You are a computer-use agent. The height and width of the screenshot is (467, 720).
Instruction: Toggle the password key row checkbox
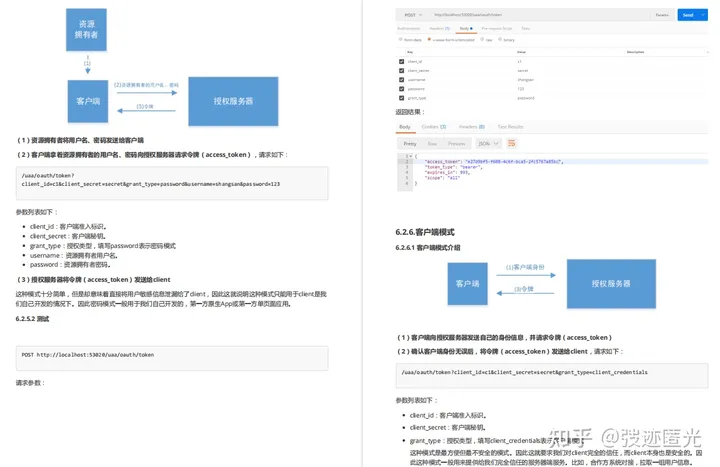coord(401,89)
